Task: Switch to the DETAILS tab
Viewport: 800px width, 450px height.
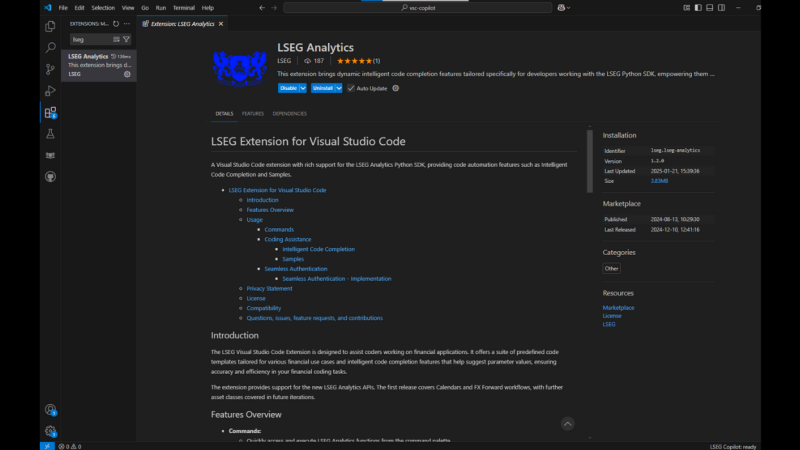Action: tap(224, 114)
